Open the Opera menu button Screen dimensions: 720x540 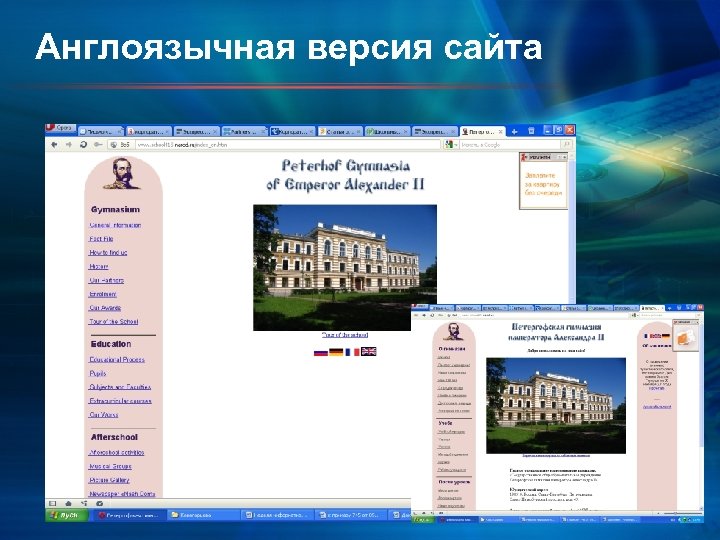61,128
